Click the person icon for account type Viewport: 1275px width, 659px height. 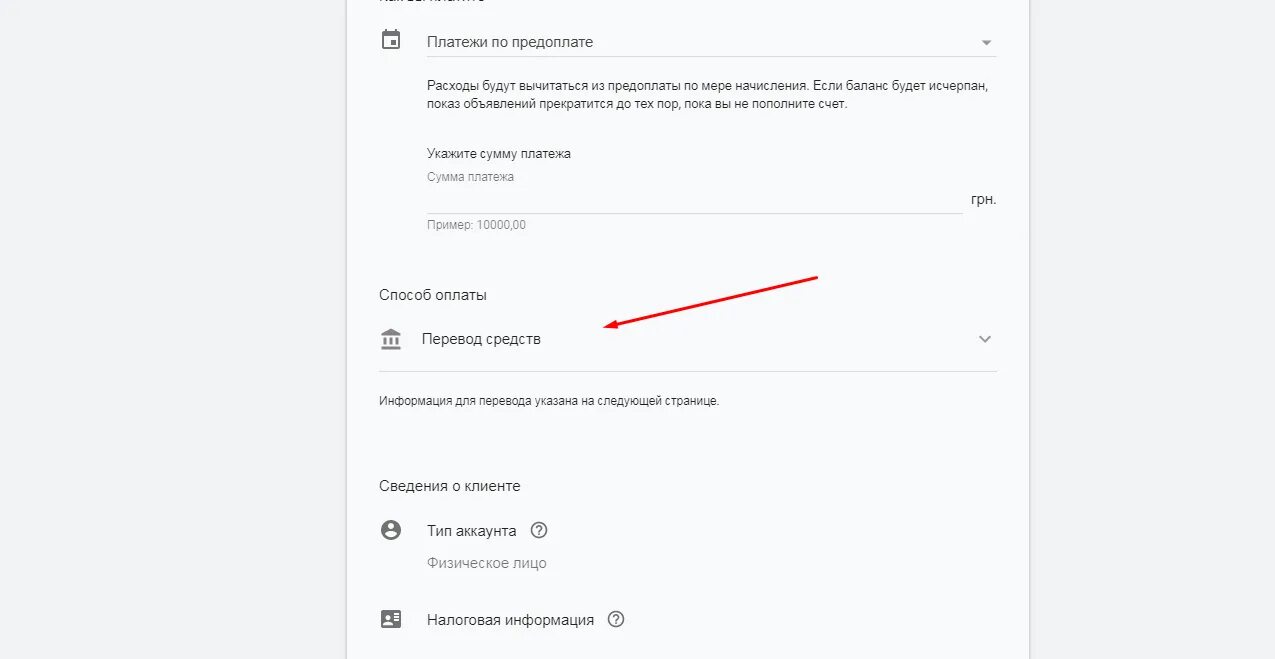click(391, 530)
